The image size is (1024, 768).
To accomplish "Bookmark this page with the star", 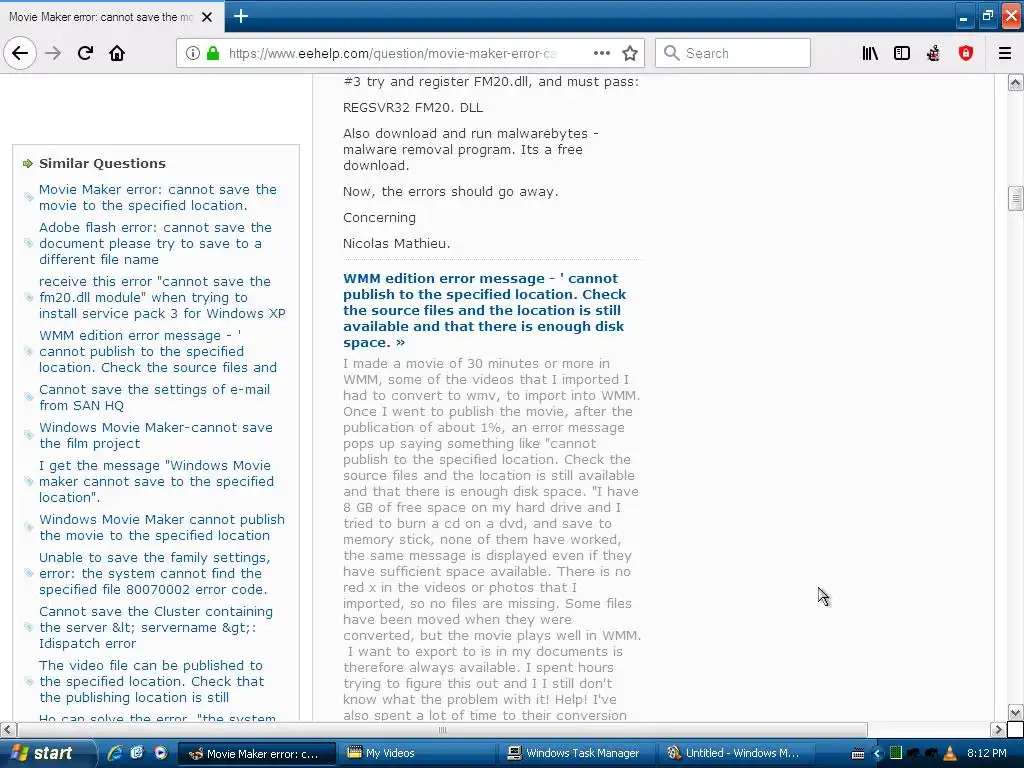I will (x=630, y=53).
